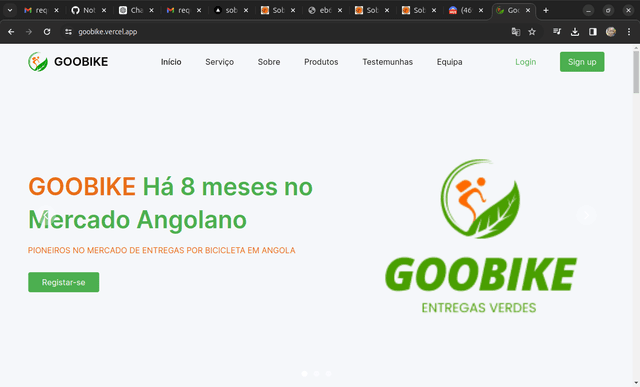Open the side panel icon
Screen dimensions: 640x387
tap(593, 32)
